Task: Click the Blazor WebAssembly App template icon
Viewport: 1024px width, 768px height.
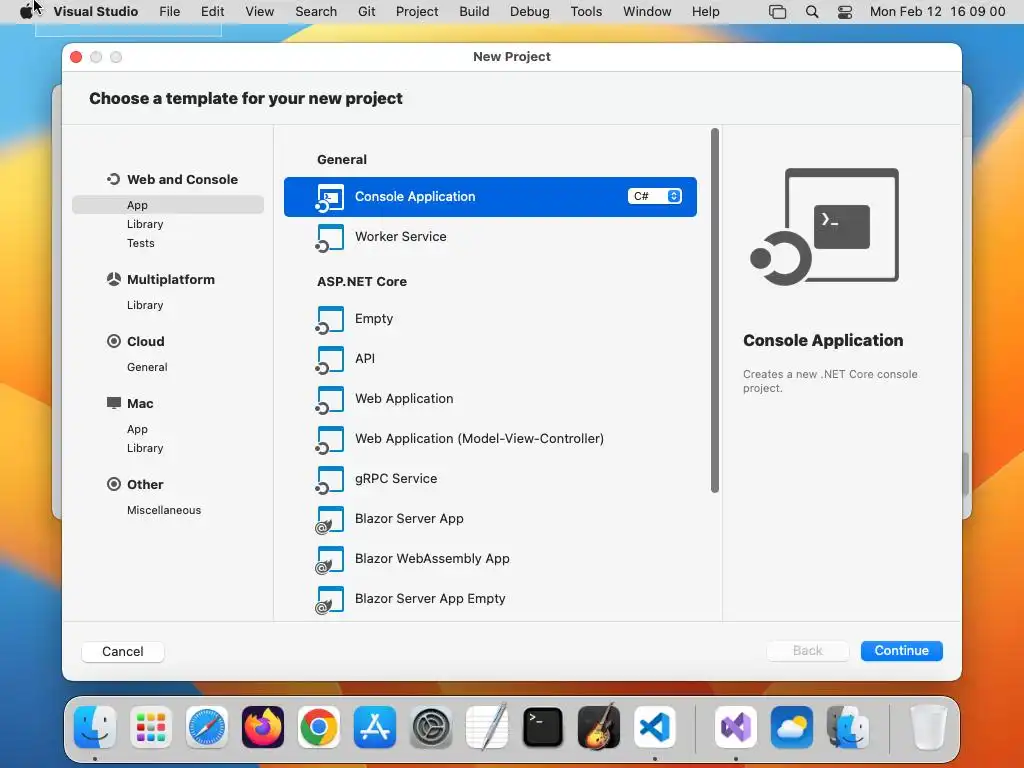Action: 330,560
